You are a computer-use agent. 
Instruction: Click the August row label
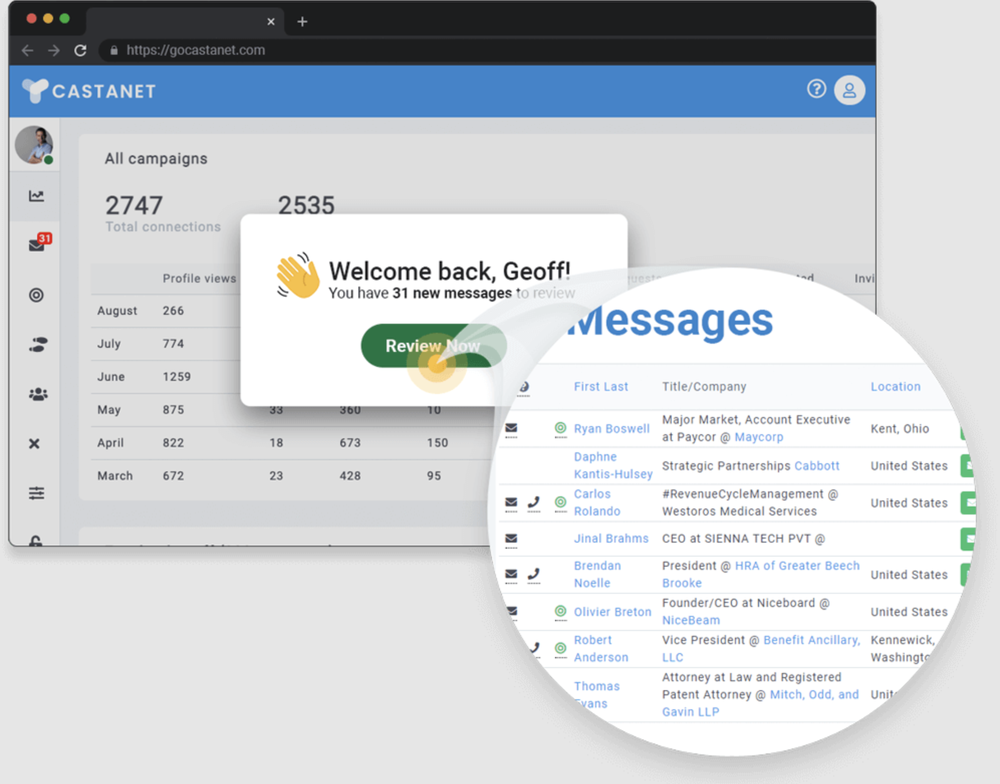117,311
